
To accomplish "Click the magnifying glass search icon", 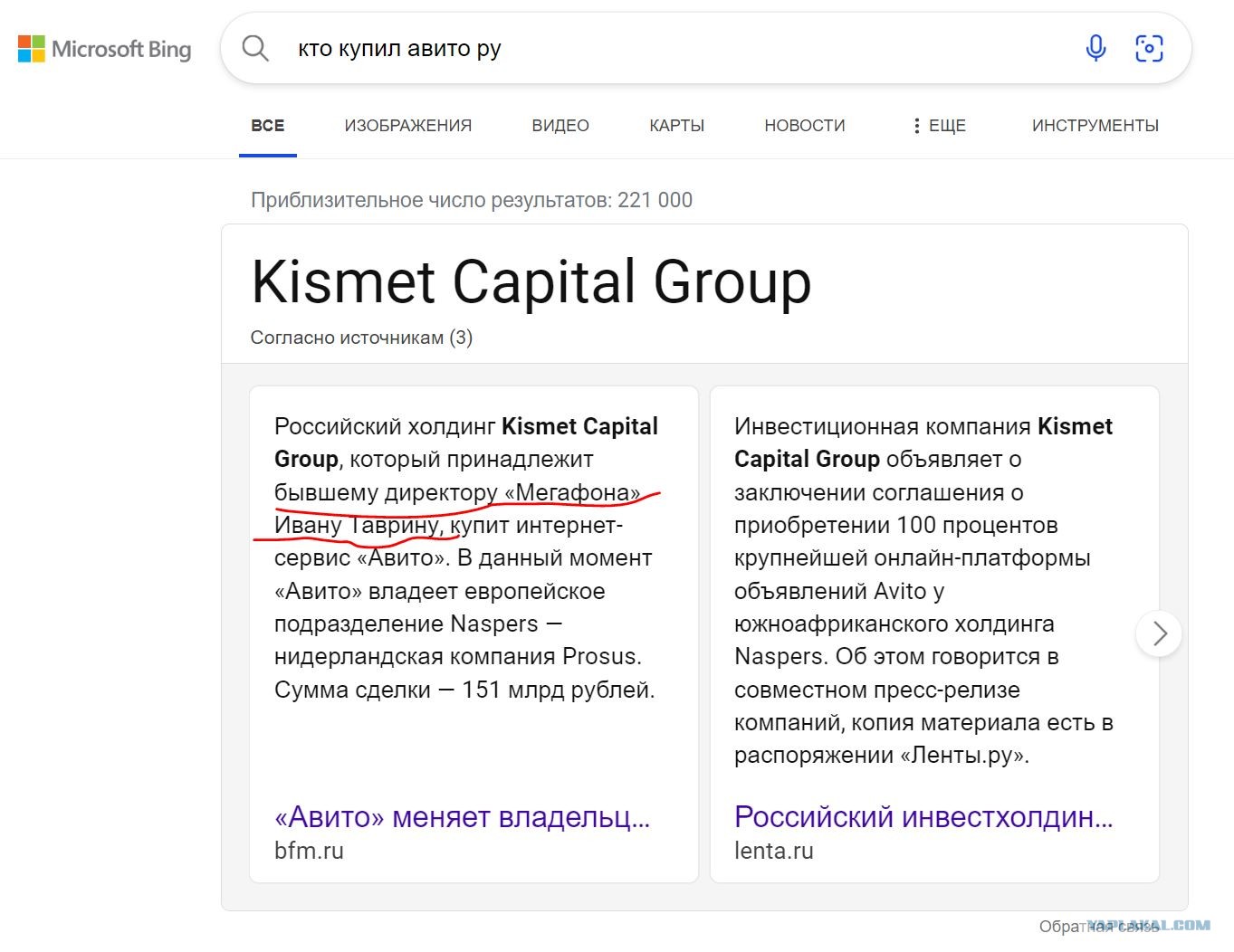I will click(255, 48).
